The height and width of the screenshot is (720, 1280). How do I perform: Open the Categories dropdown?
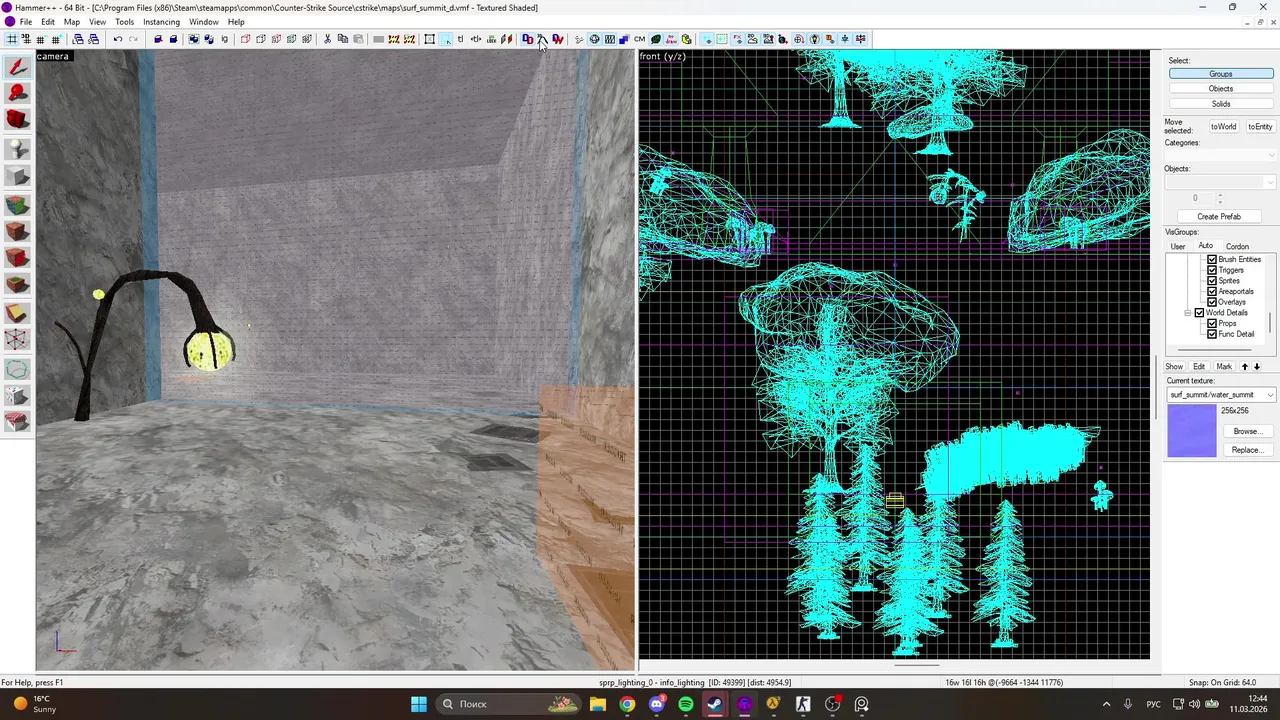click(1221, 155)
